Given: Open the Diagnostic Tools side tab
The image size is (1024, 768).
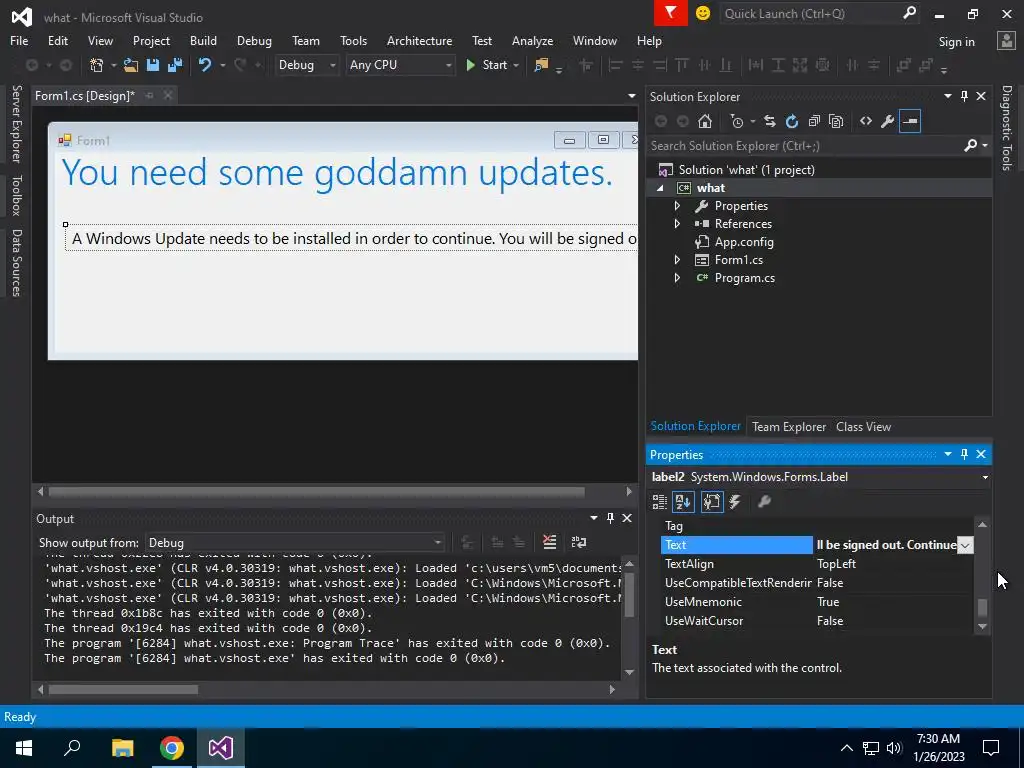Looking at the screenshot, I should pos(1007,128).
